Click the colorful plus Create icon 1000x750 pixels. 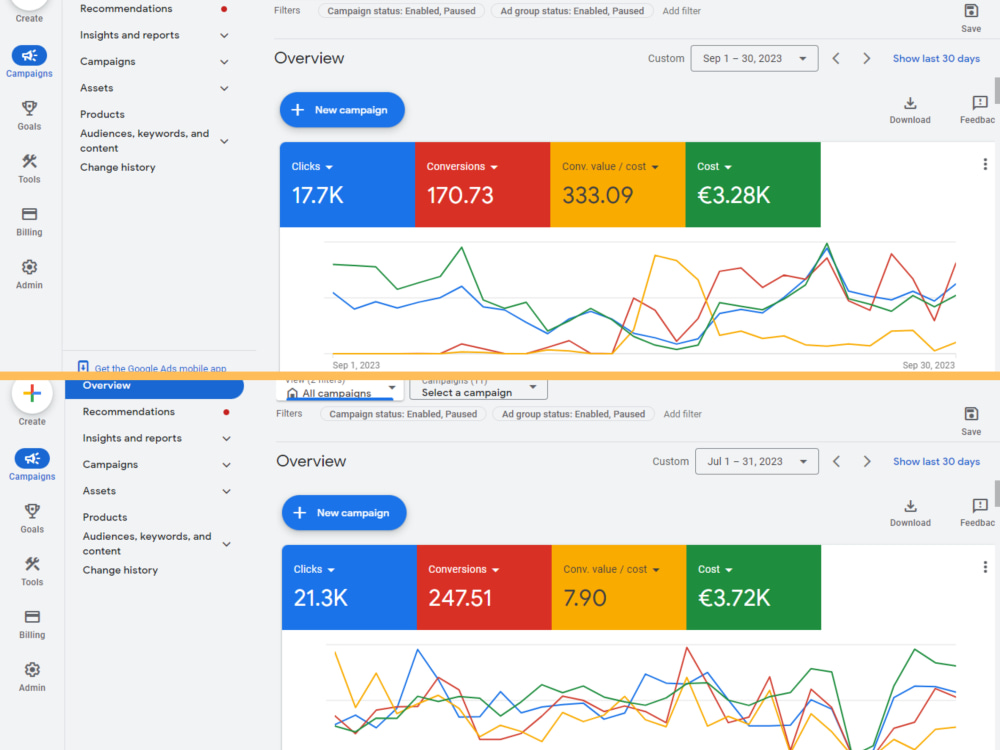[32, 393]
